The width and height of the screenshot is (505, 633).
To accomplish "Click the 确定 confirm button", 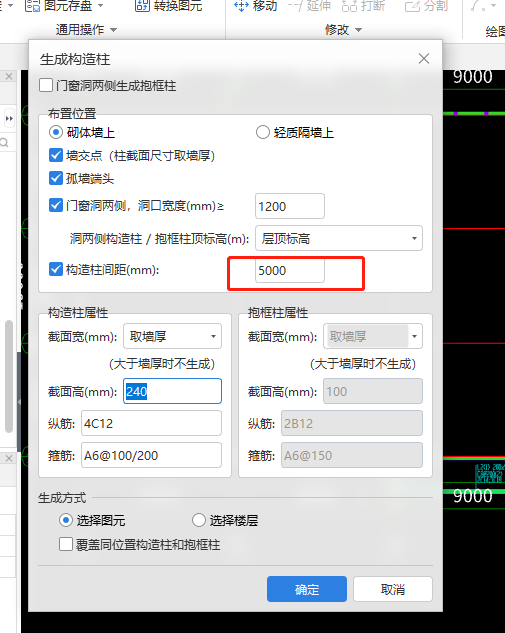I will pyautogui.click(x=307, y=589).
